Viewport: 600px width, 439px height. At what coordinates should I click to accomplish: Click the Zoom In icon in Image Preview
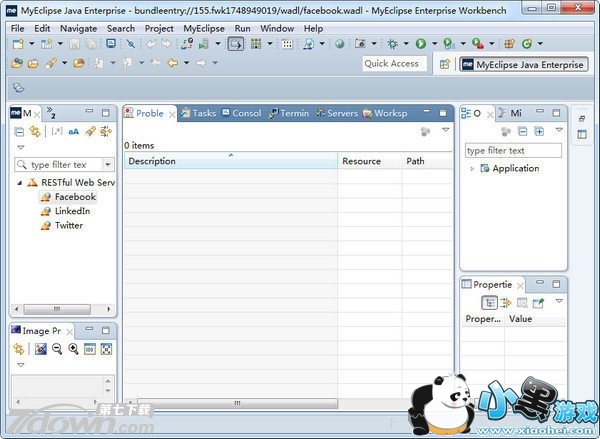(x=73, y=349)
